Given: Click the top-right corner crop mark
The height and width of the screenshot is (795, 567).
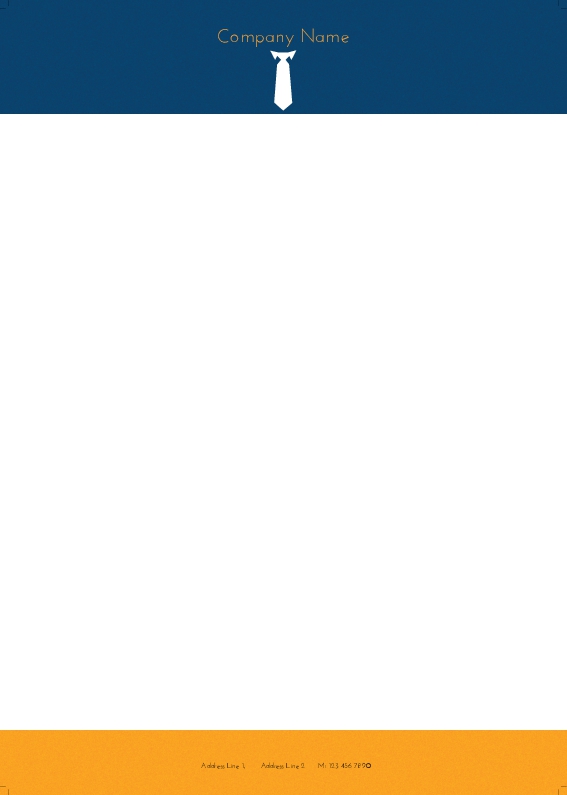Looking at the screenshot, I should [x=562, y=4].
